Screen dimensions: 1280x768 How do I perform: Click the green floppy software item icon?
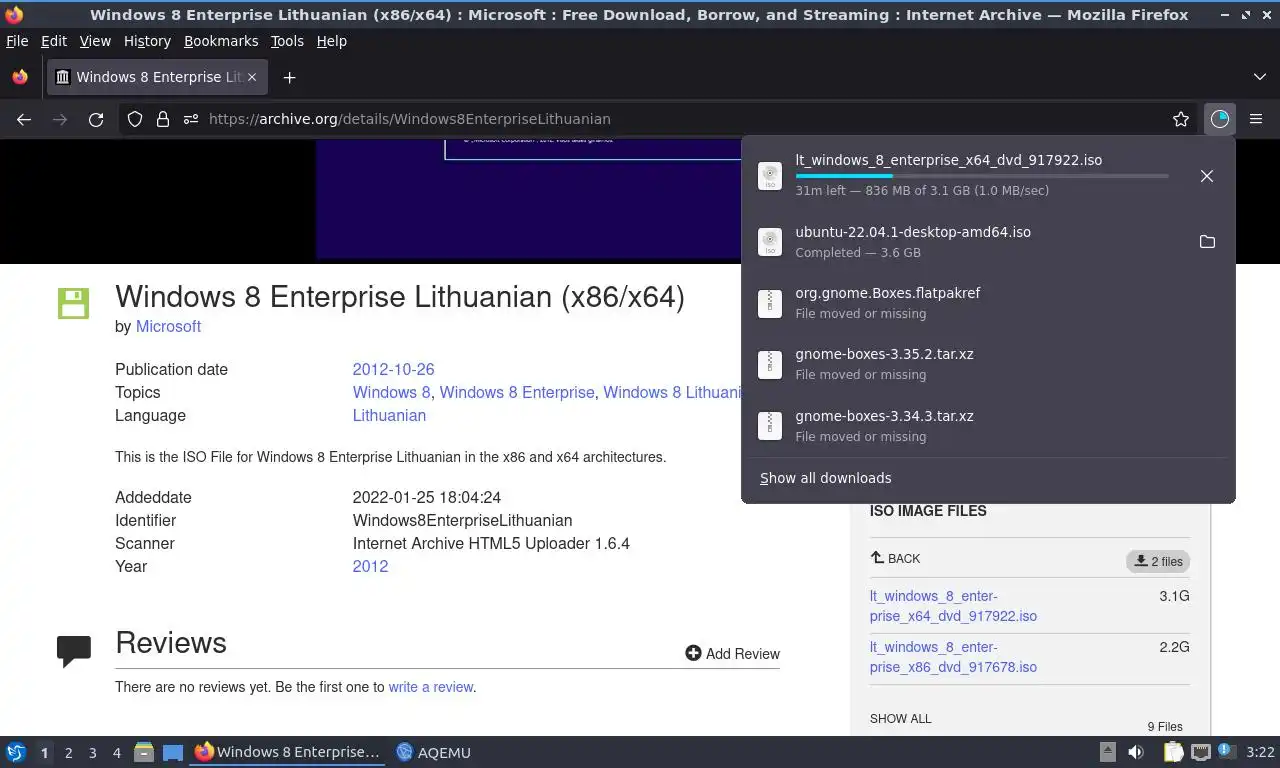[x=74, y=303]
